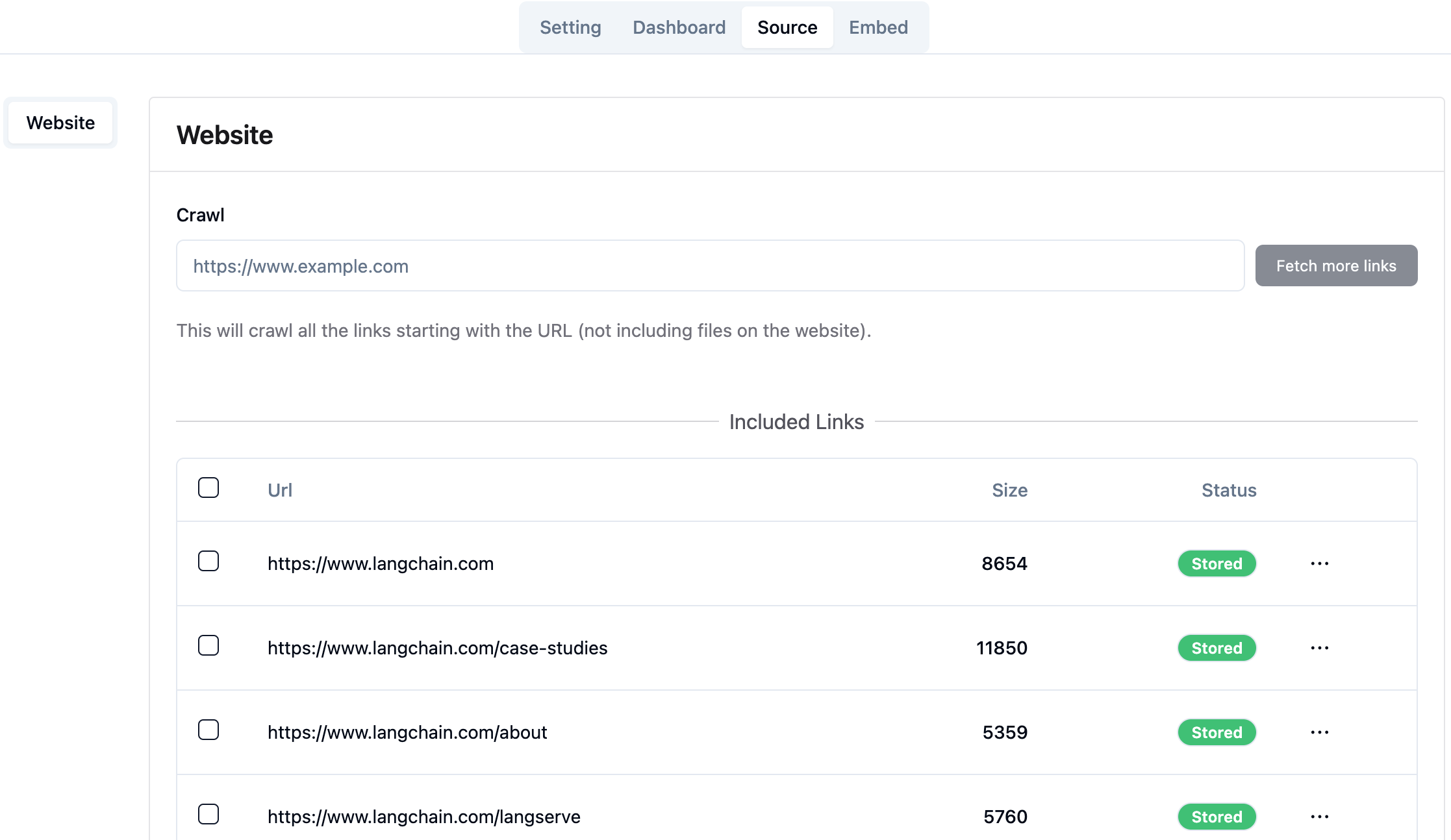Click the Stored badge for langchain.com row
The height and width of the screenshot is (840, 1451).
click(x=1217, y=563)
